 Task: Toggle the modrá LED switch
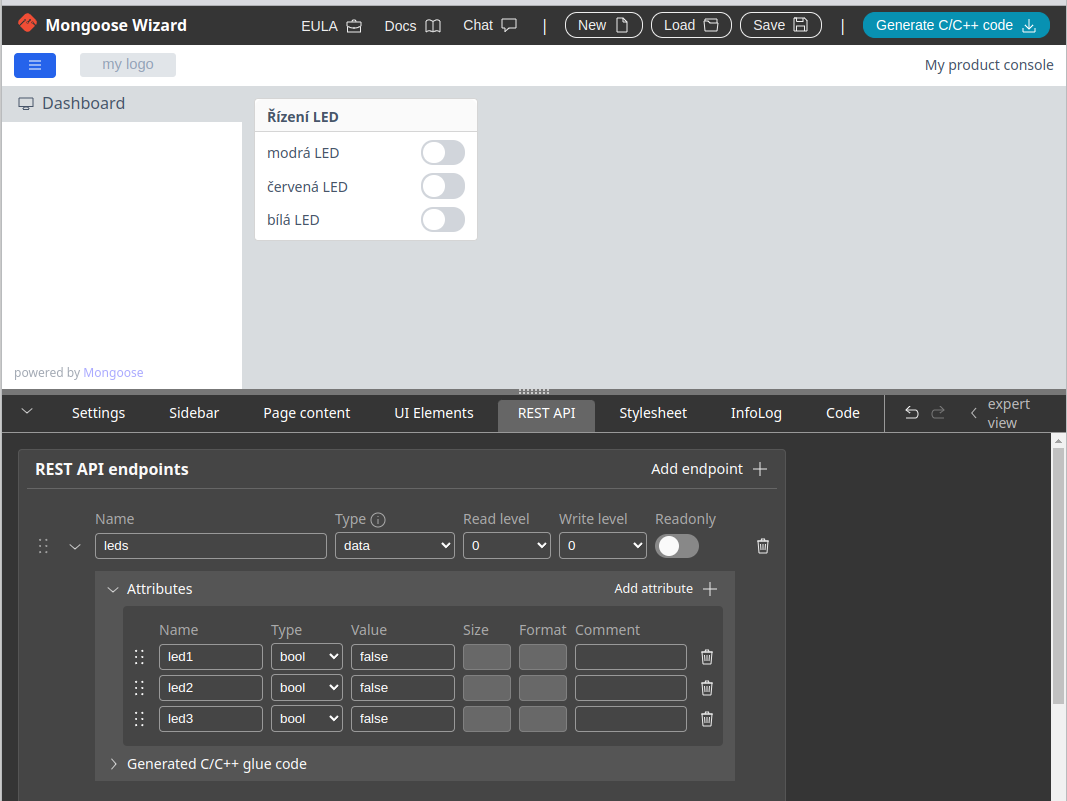click(x=442, y=153)
